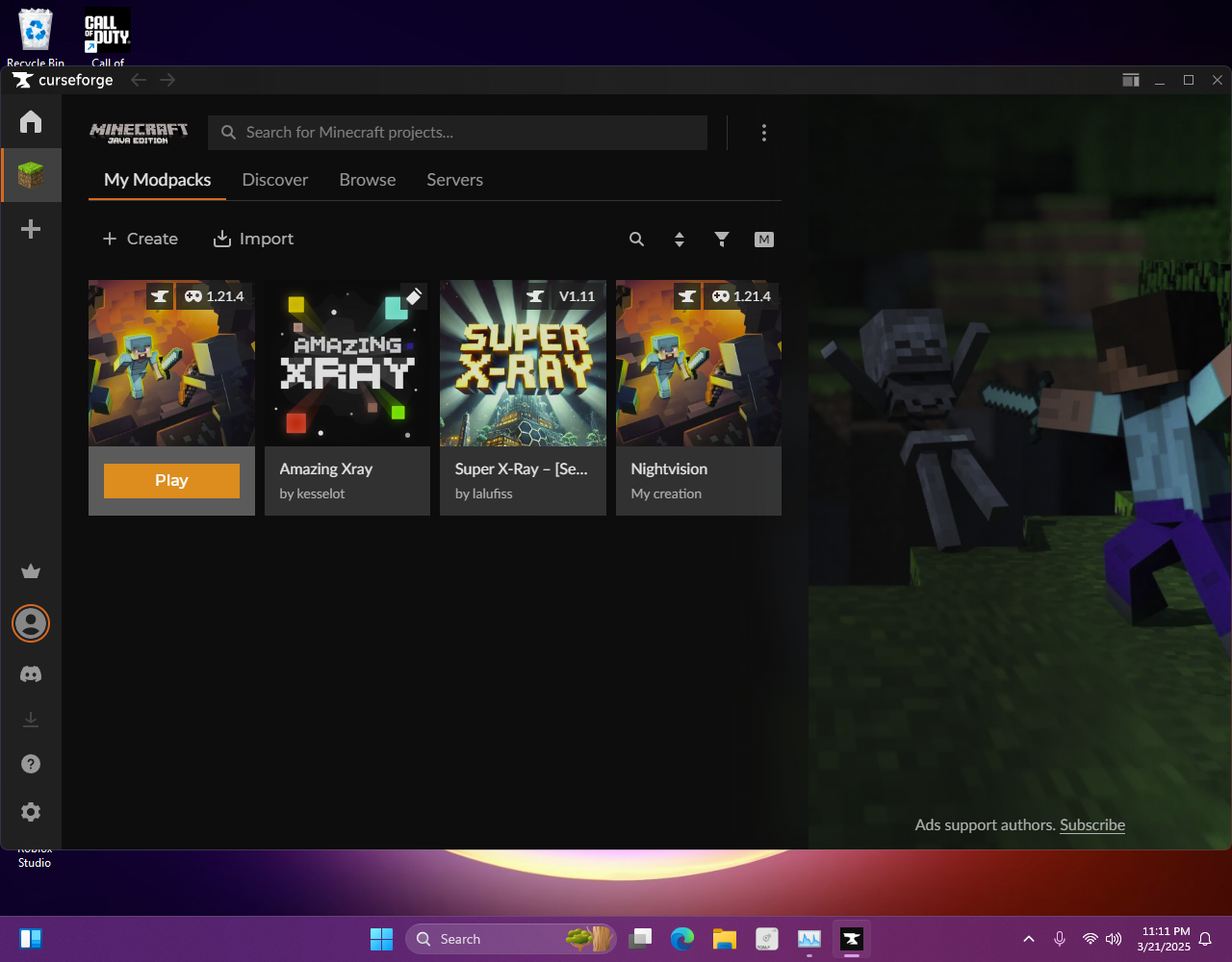Open the volume speaker icon in the tray
Viewport: 1232px width, 962px height.
(1114, 939)
